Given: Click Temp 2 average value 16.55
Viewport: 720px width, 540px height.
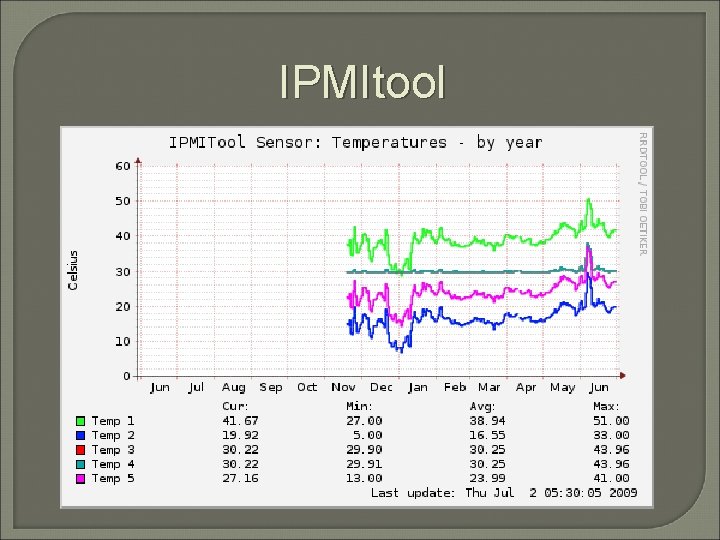Looking at the screenshot, I should [x=488, y=435].
